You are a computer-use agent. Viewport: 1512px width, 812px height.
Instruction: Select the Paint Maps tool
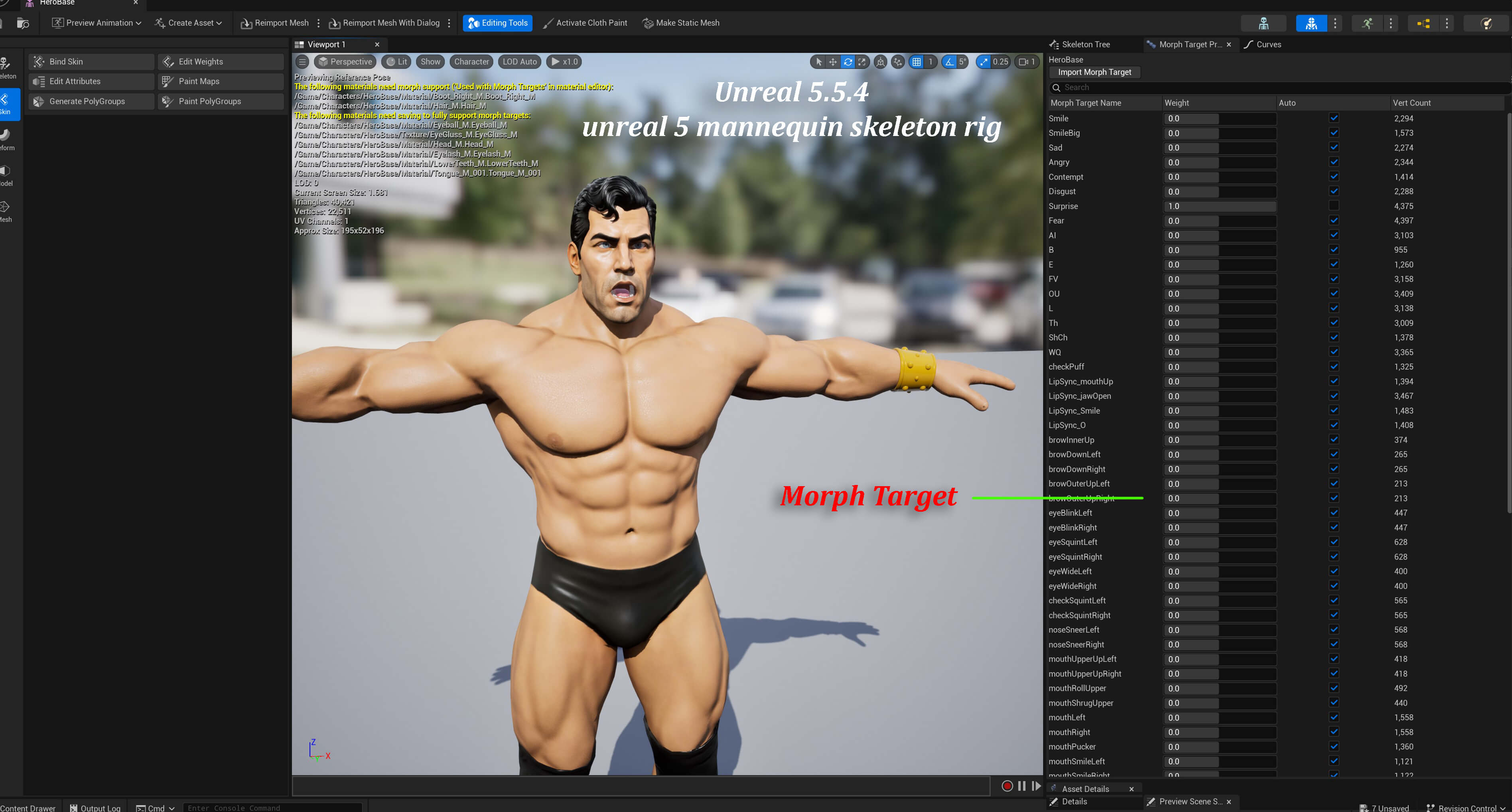click(221, 82)
